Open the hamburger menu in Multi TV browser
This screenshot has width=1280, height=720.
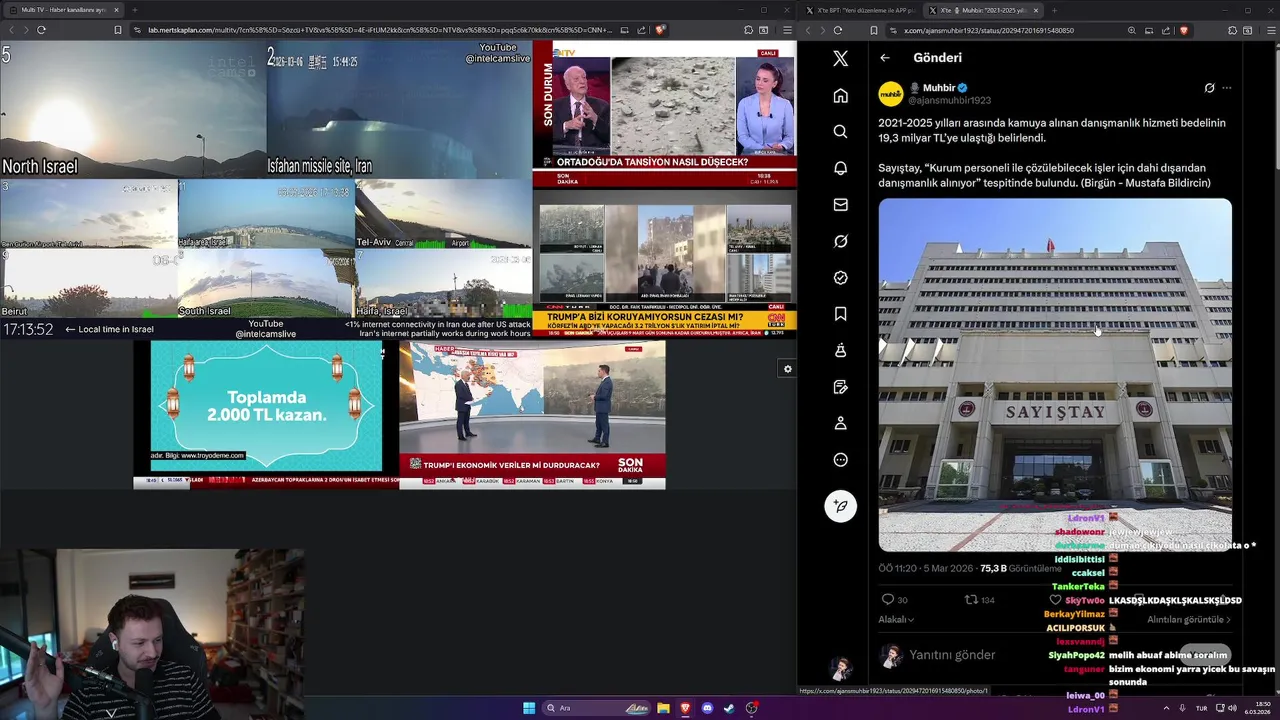787,30
